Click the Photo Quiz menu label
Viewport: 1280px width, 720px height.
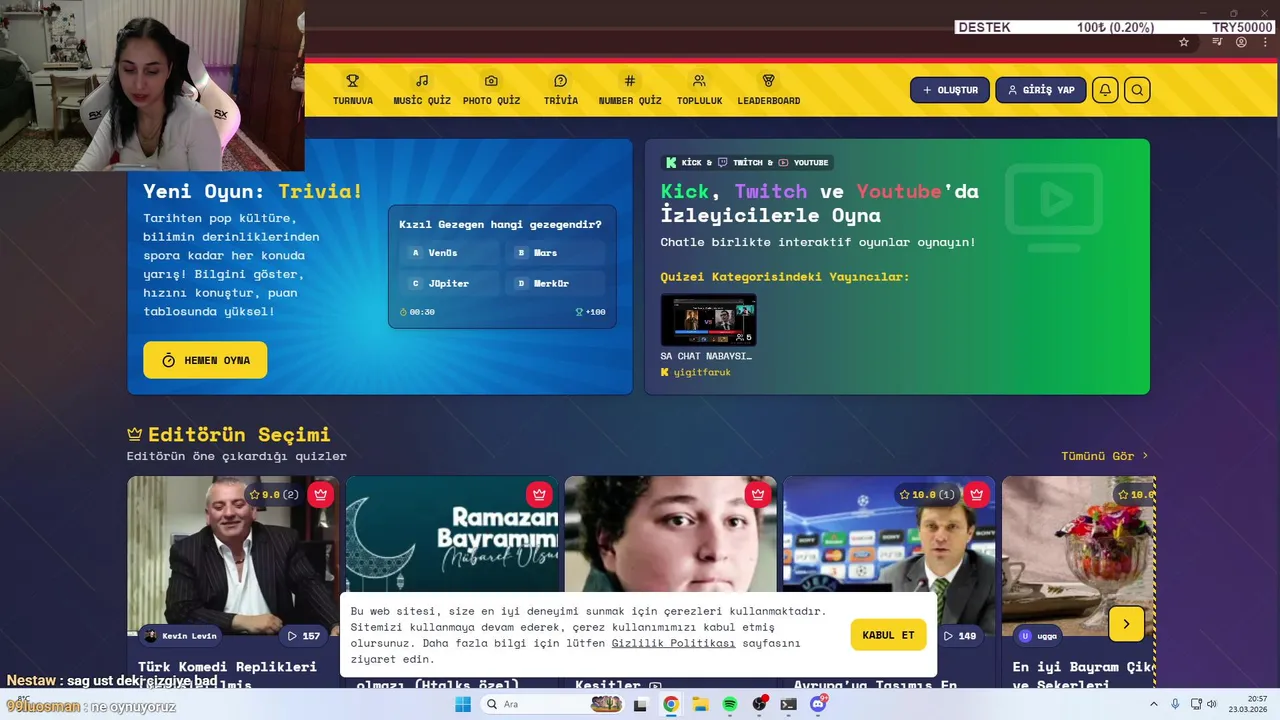[491, 101]
